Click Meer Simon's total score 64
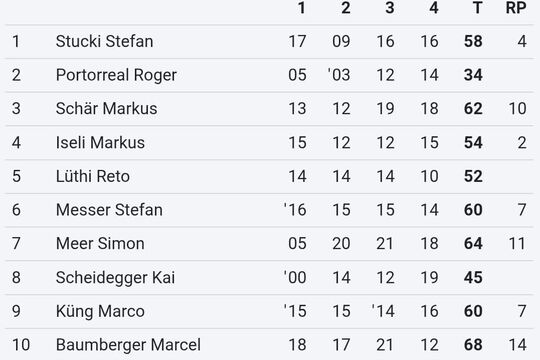The image size is (540, 360). (x=473, y=244)
